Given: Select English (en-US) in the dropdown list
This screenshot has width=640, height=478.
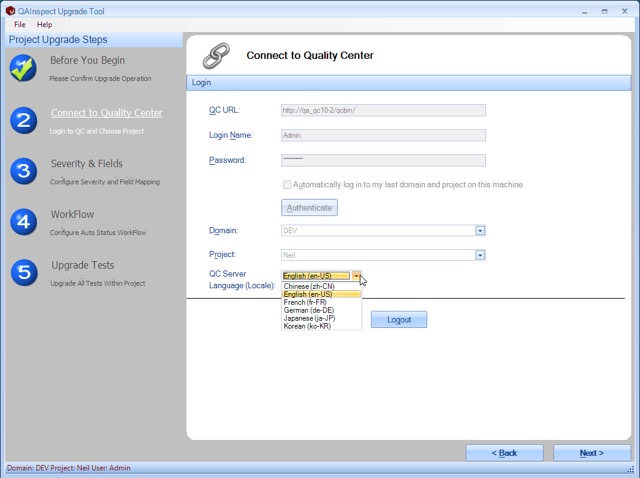Looking at the screenshot, I should (x=322, y=294).
